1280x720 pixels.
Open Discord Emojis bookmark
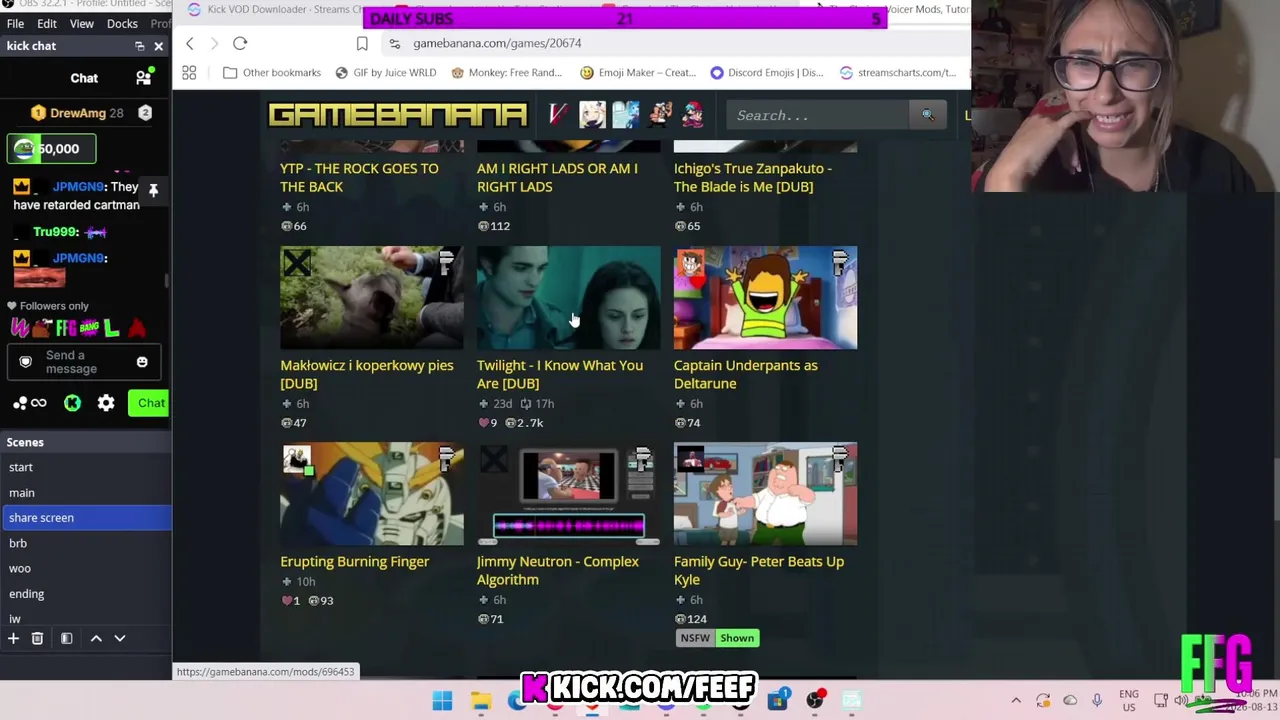(x=766, y=72)
